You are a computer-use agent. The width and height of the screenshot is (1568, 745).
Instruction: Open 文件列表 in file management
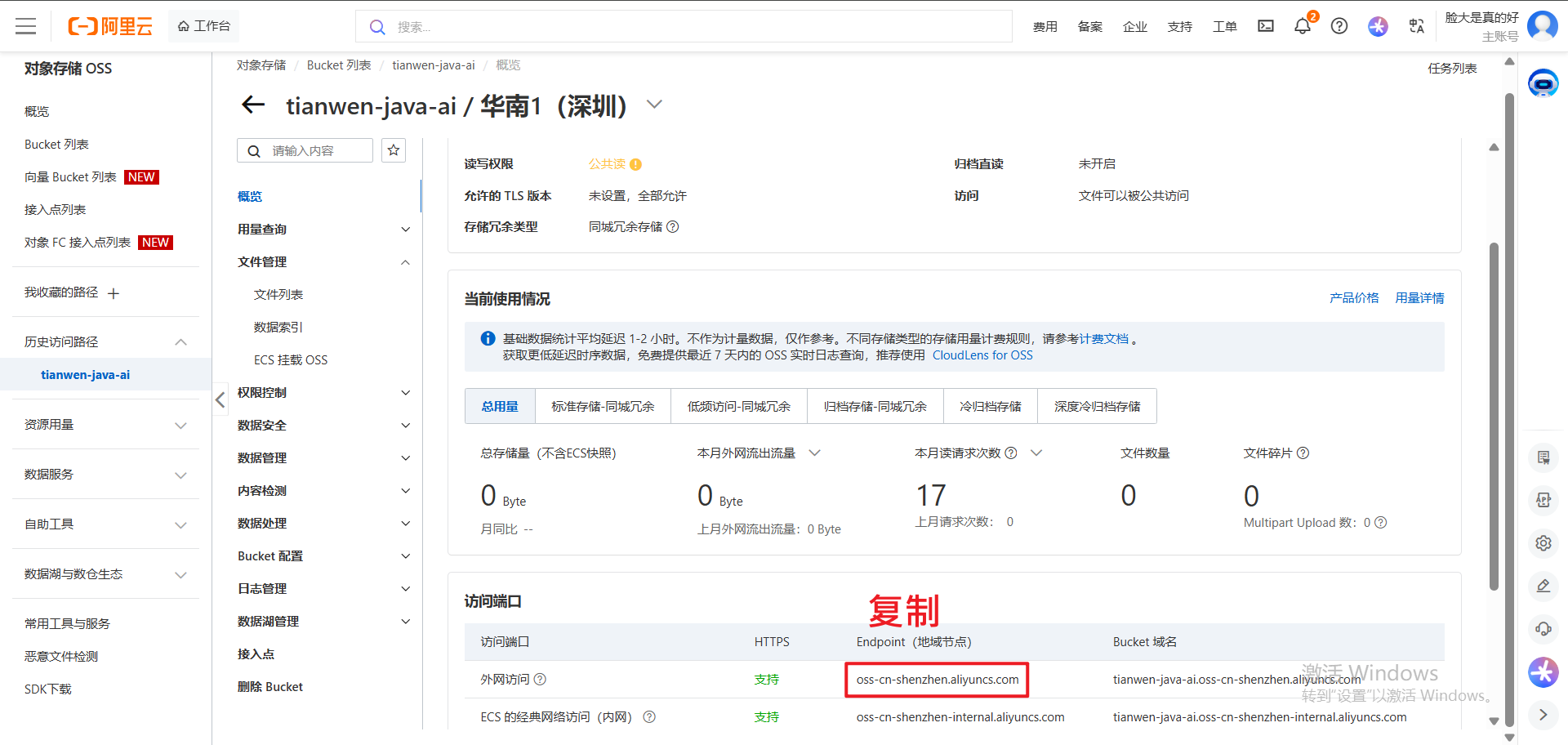pos(278,295)
